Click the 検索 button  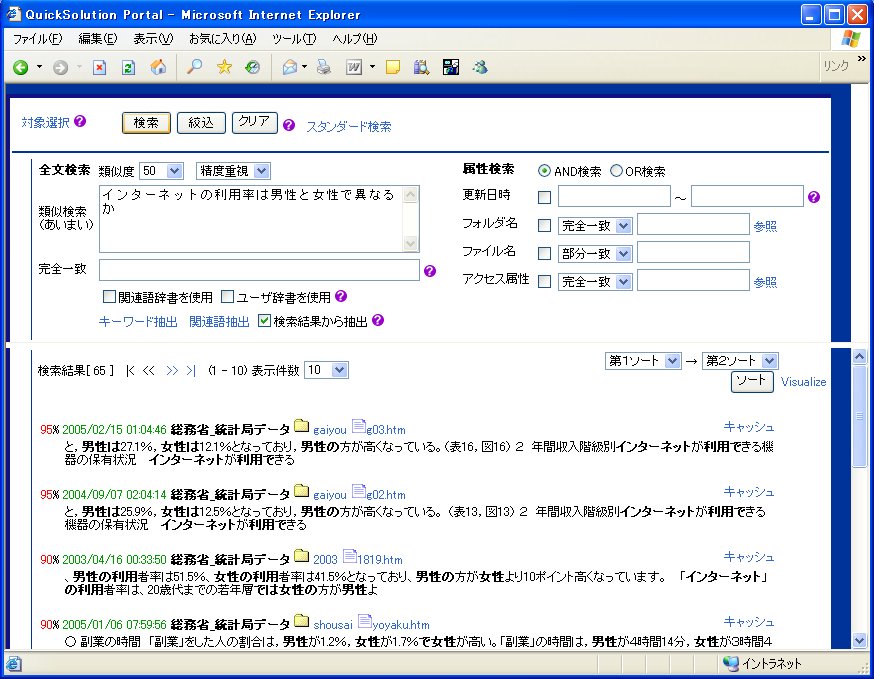(146, 123)
